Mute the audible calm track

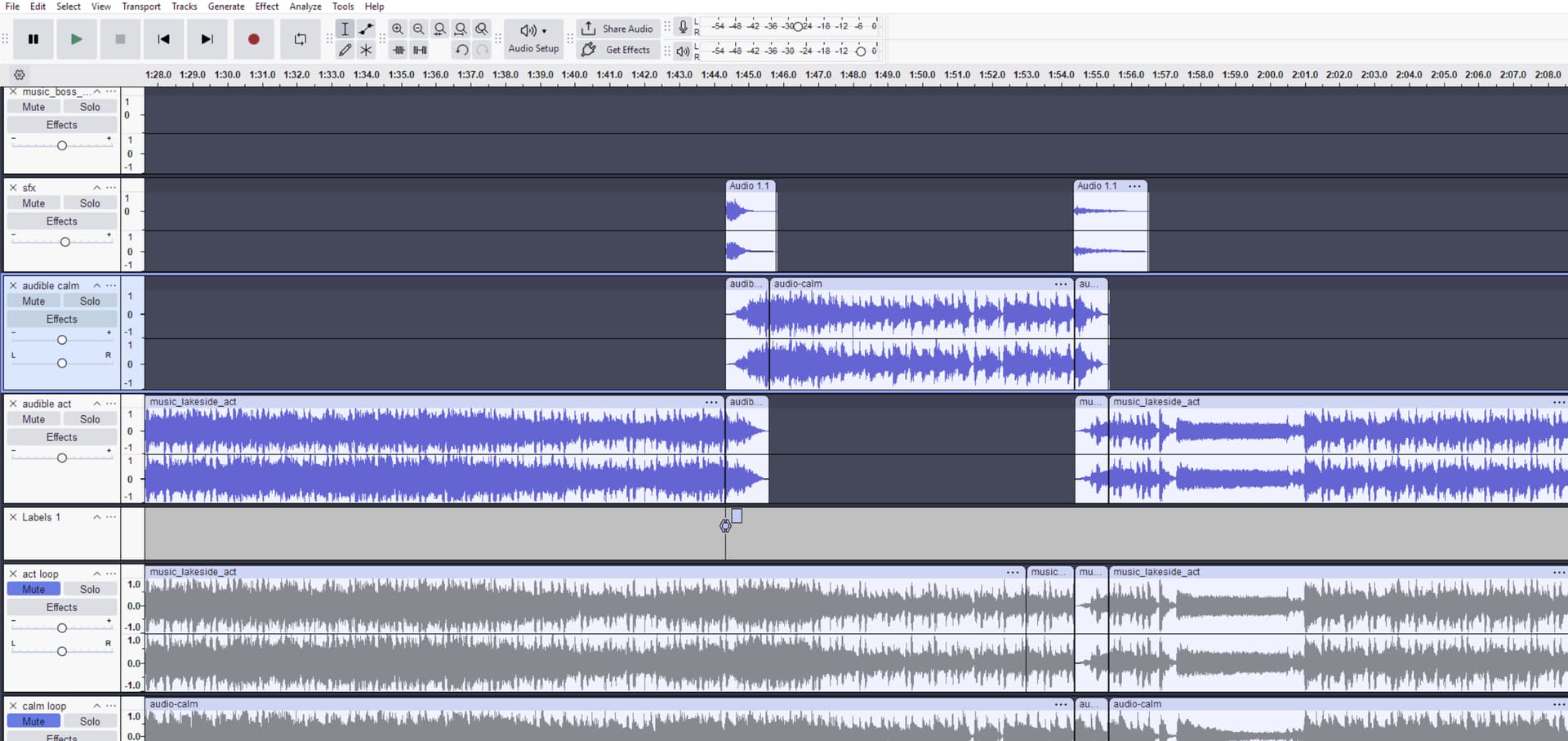pos(33,301)
